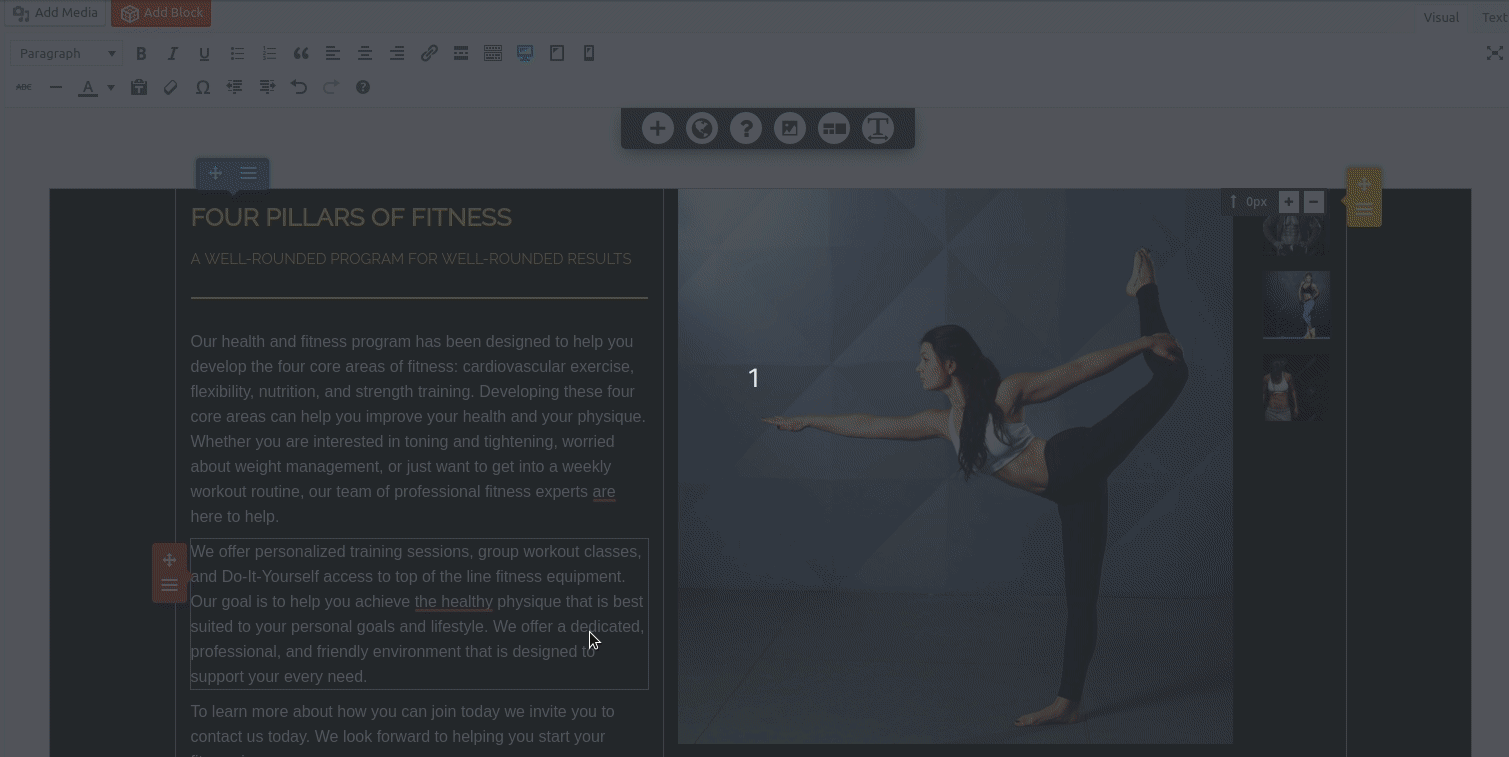
Task: Insert a blockquote
Action: click(x=301, y=54)
